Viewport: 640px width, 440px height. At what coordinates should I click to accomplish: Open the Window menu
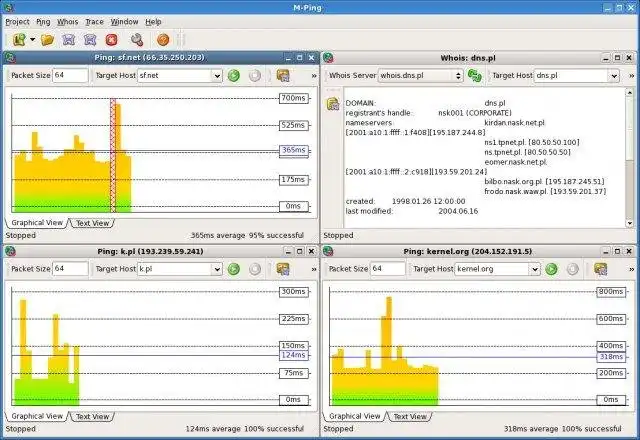pyautogui.click(x=124, y=22)
